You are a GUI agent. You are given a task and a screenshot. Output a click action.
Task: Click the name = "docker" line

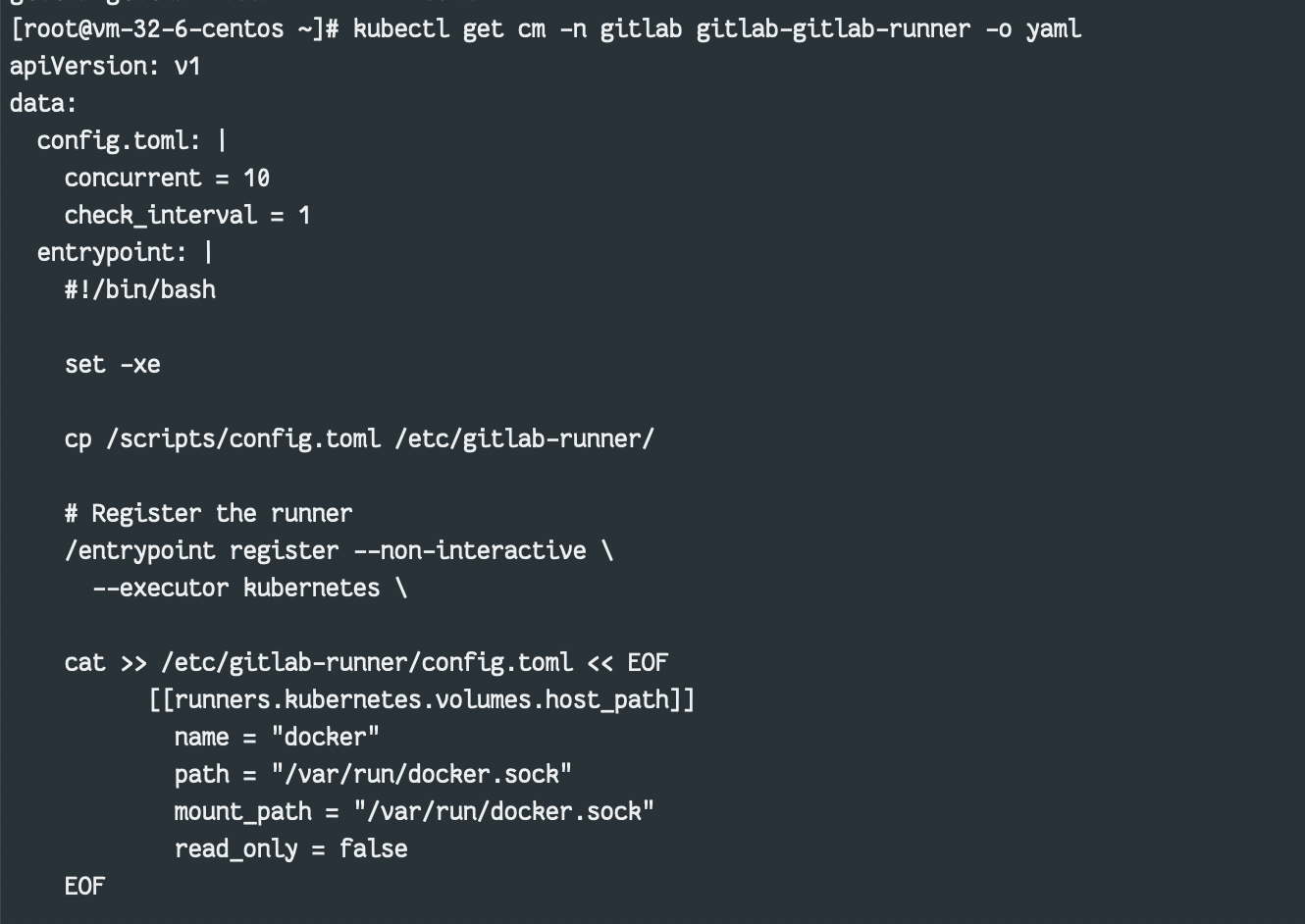click(x=277, y=738)
